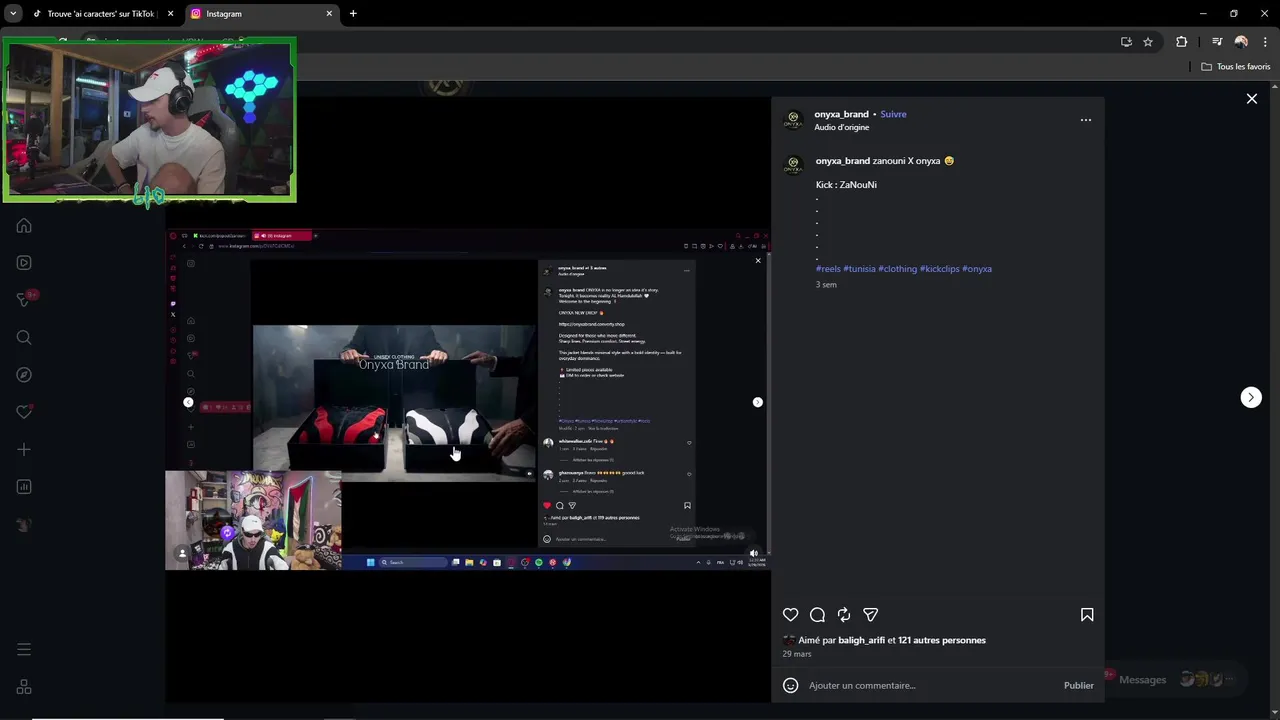The image size is (1280, 720).
Task: Close the TikTok tab
Action: point(170,14)
